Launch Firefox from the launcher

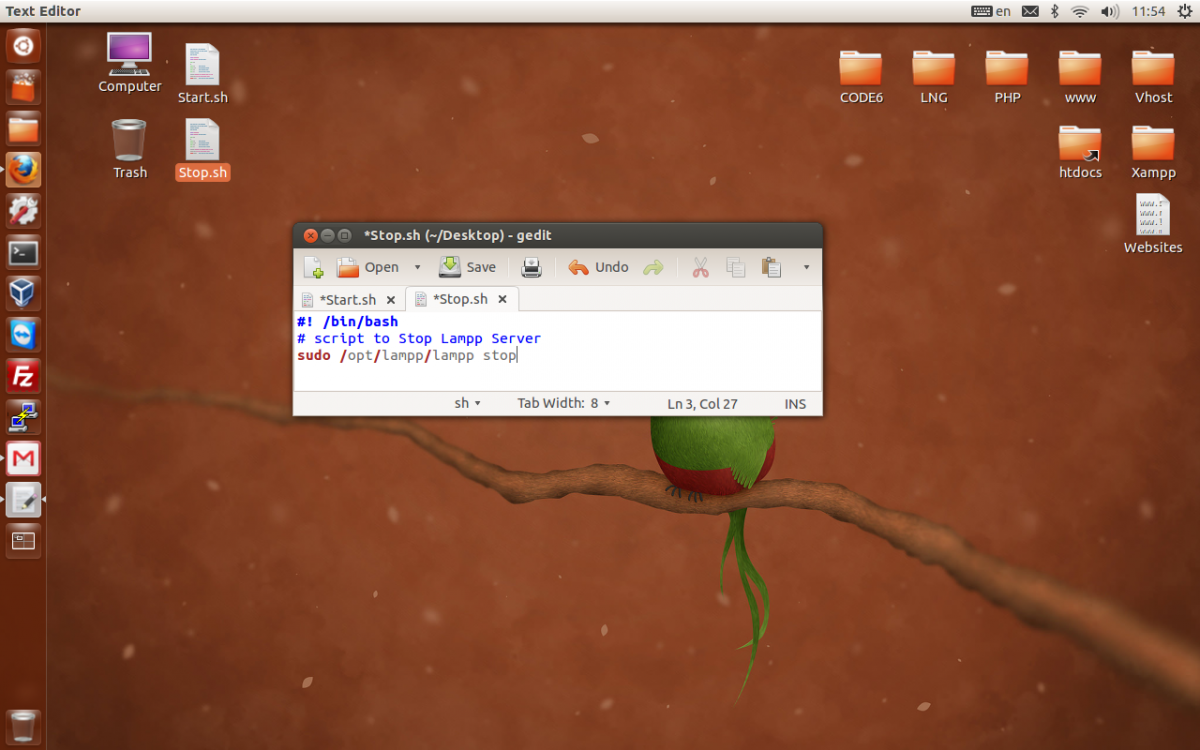pos(23,170)
